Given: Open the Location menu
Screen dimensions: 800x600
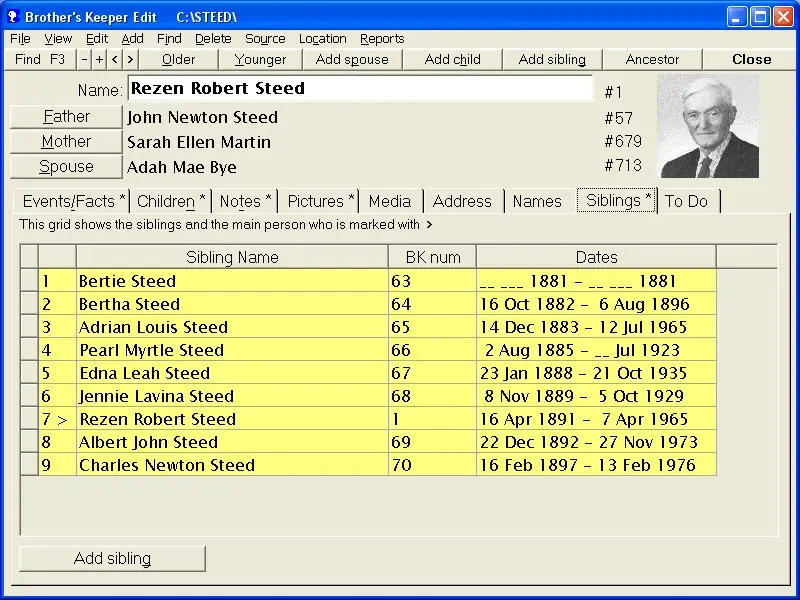Looking at the screenshot, I should coord(322,39).
